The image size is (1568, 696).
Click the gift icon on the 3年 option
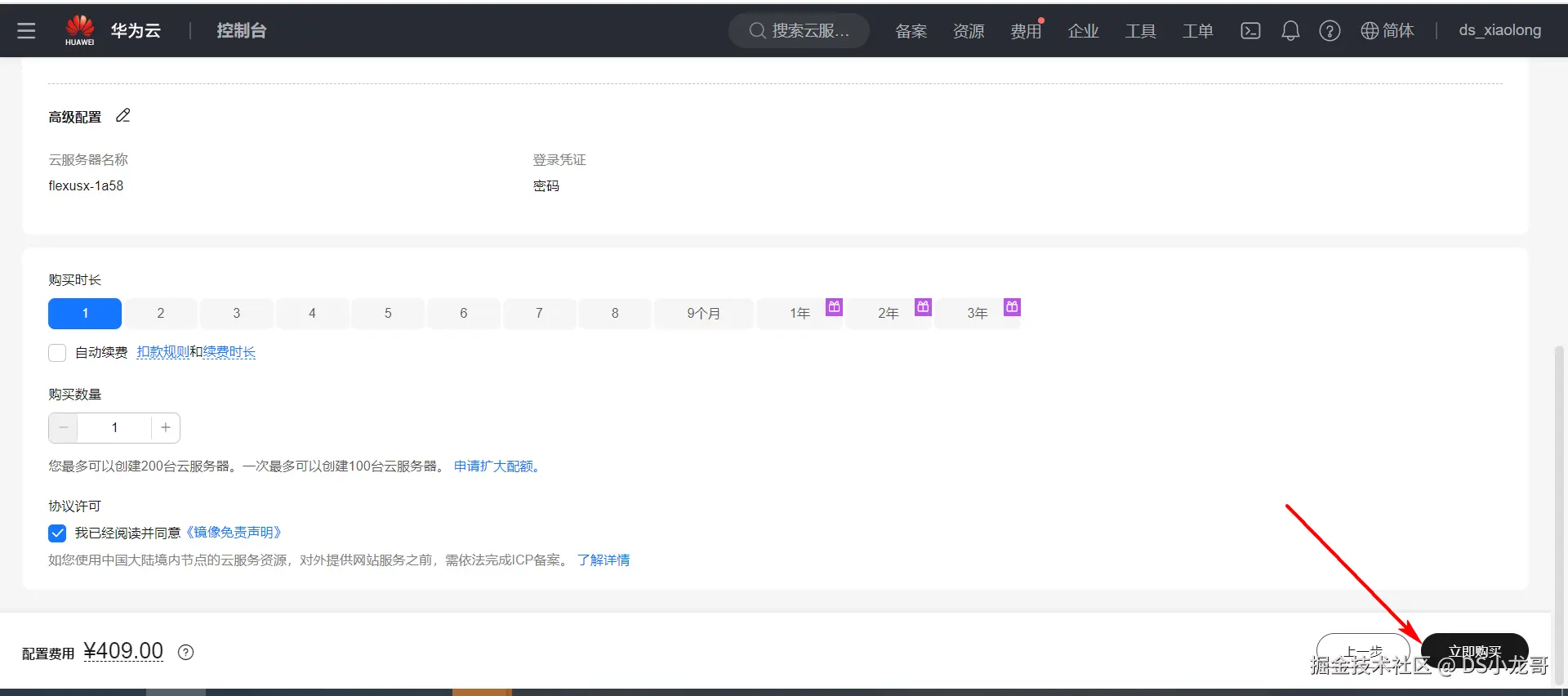click(1012, 307)
